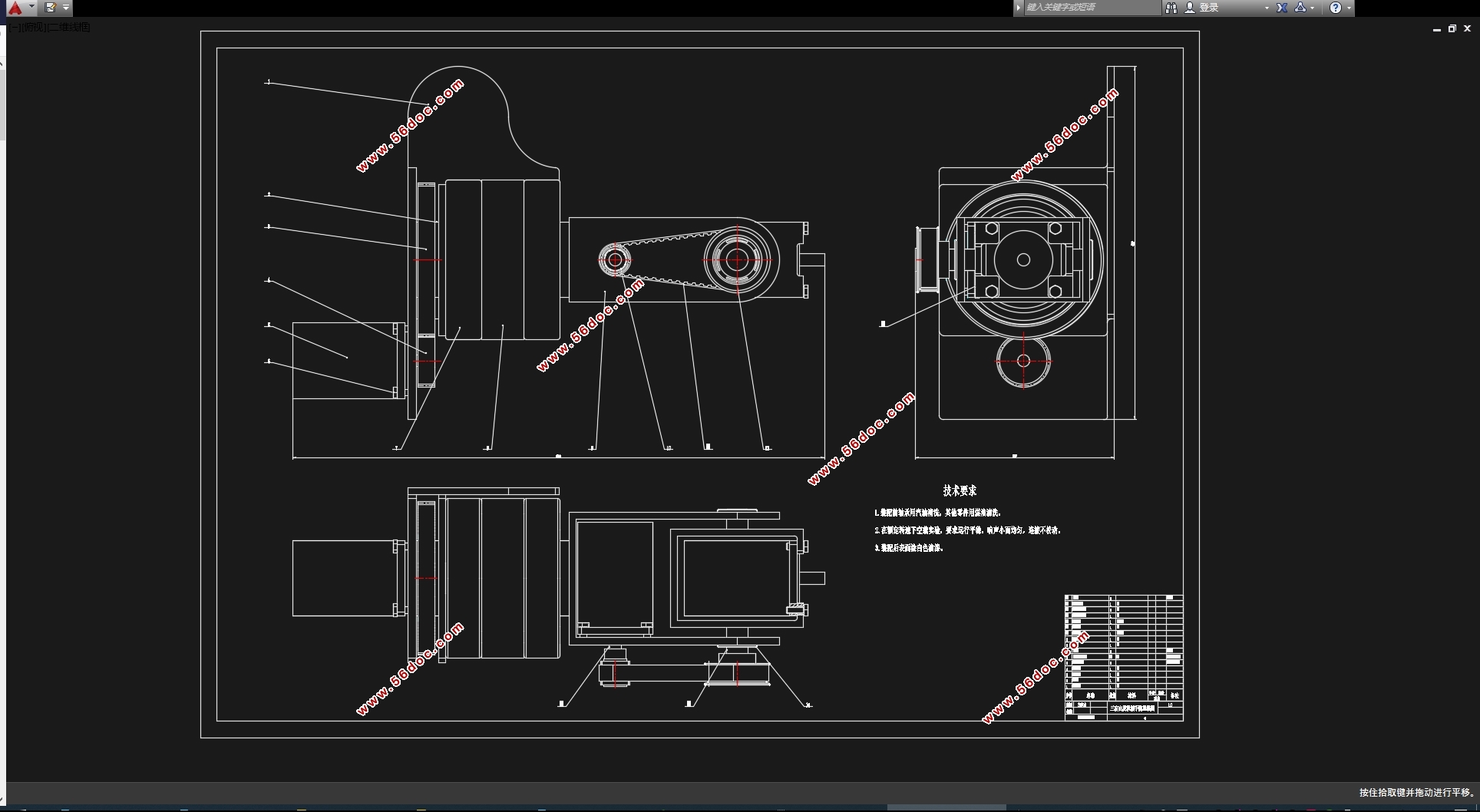1480x812 pixels.
Task: Click the [-] viewport controls label
Action: tap(15, 27)
